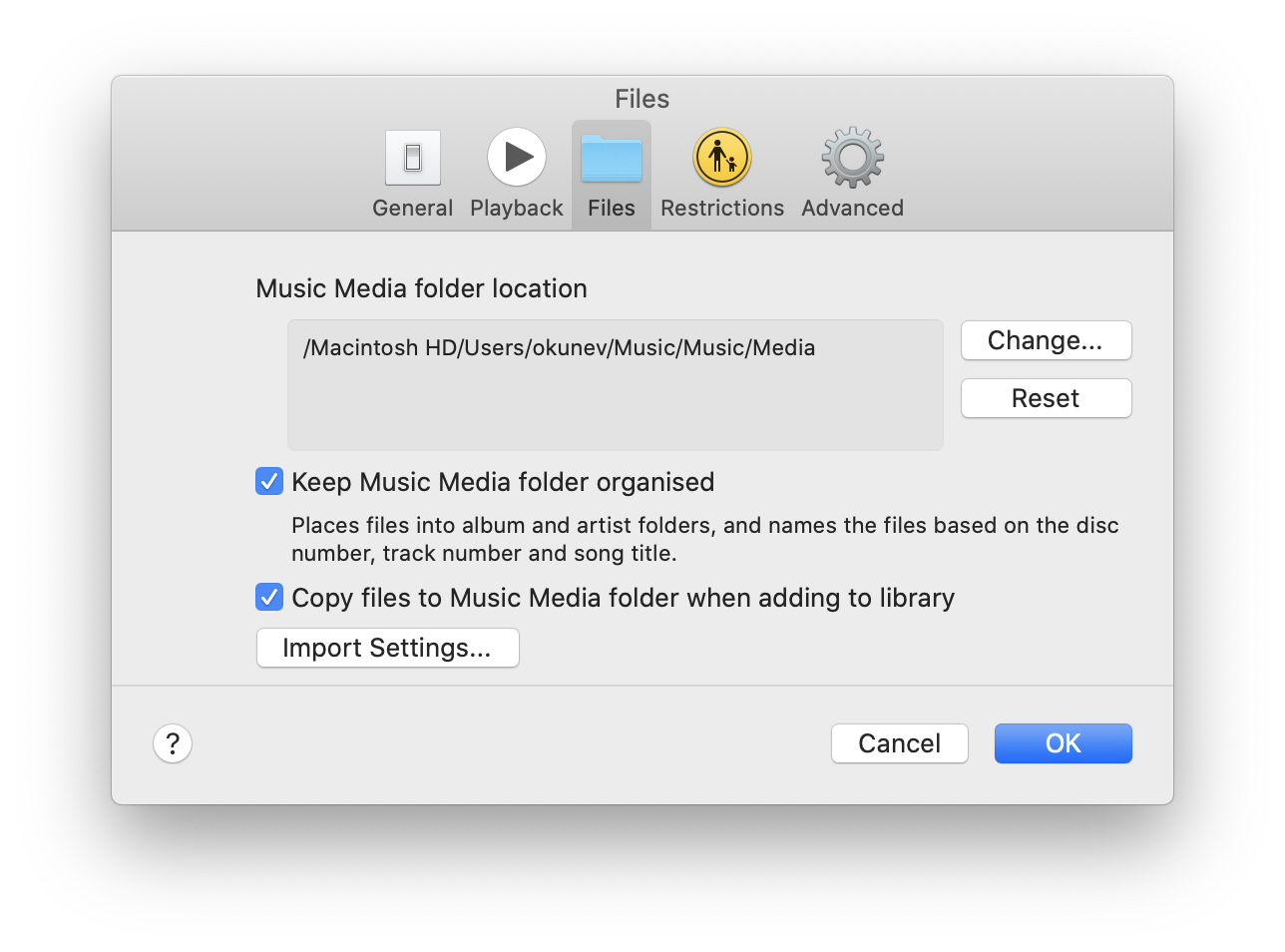Click the Music Media folder path box

tap(615, 385)
